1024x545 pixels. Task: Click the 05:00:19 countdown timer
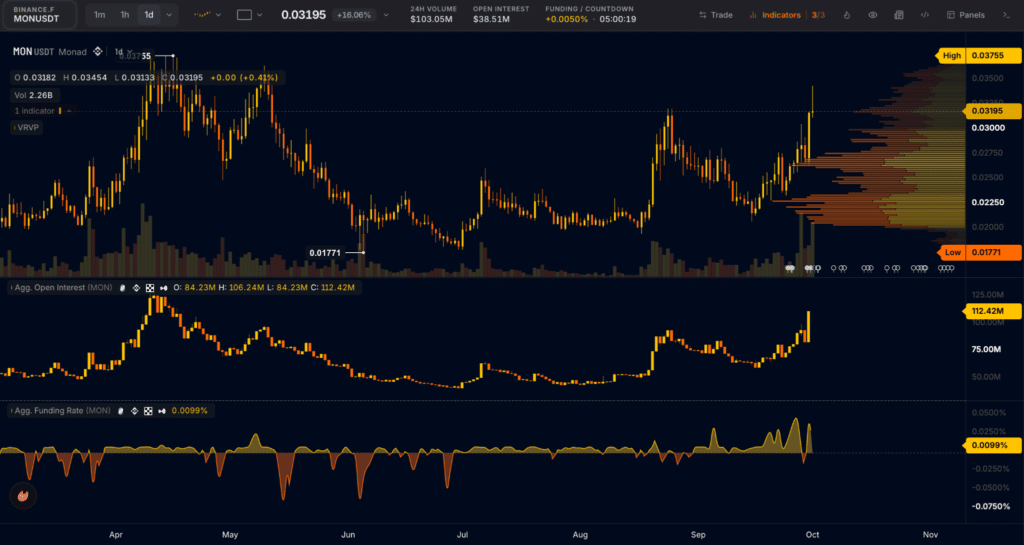pyautogui.click(x=618, y=20)
